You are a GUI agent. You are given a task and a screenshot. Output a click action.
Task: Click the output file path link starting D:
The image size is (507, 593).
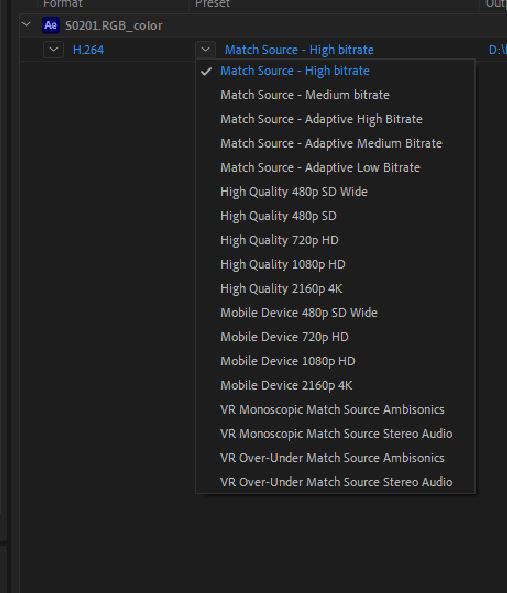click(498, 50)
